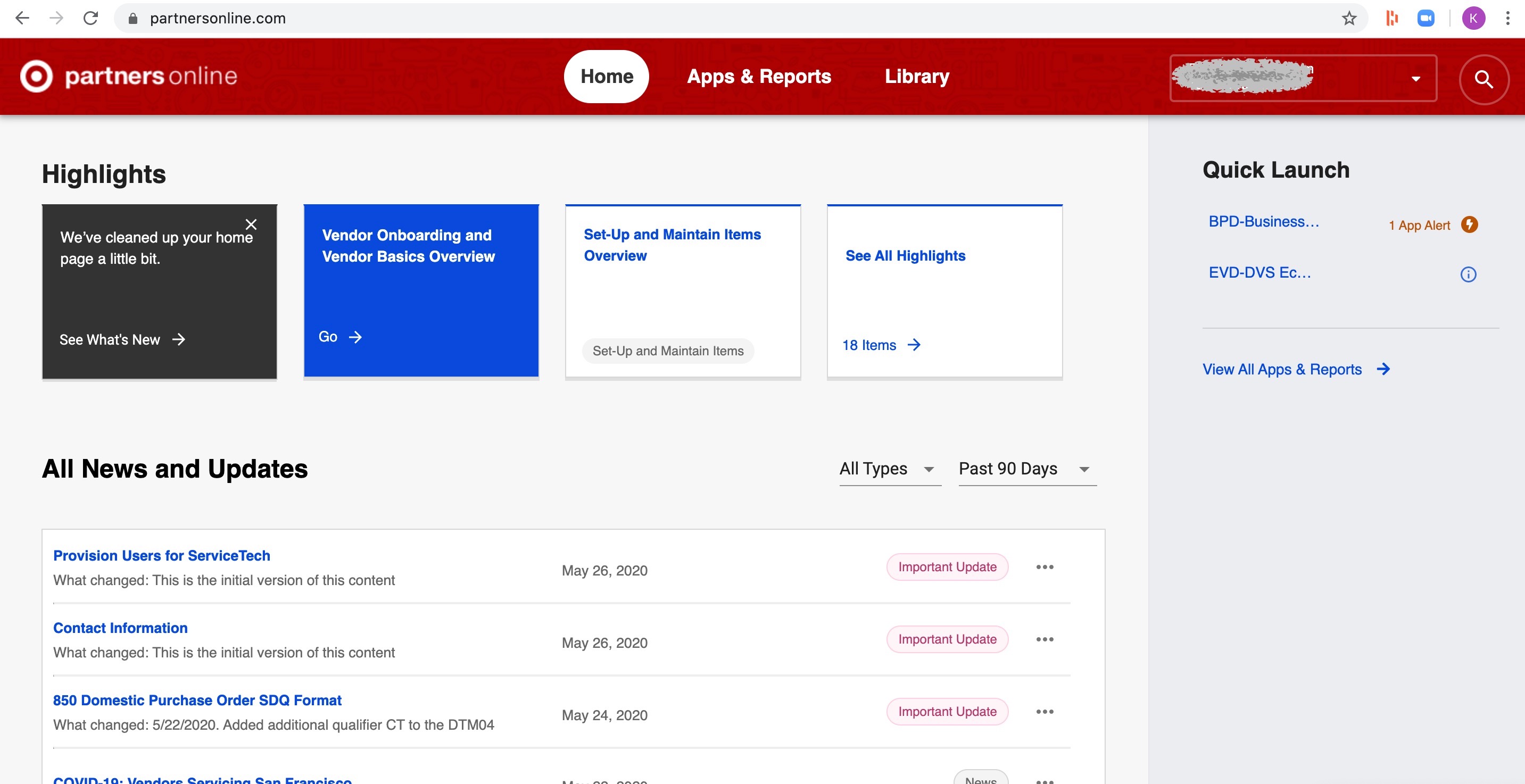This screenshot has width=1525, height=784.
Task: Open the Chrome three-dot menu
Action: coord(1507,18)
